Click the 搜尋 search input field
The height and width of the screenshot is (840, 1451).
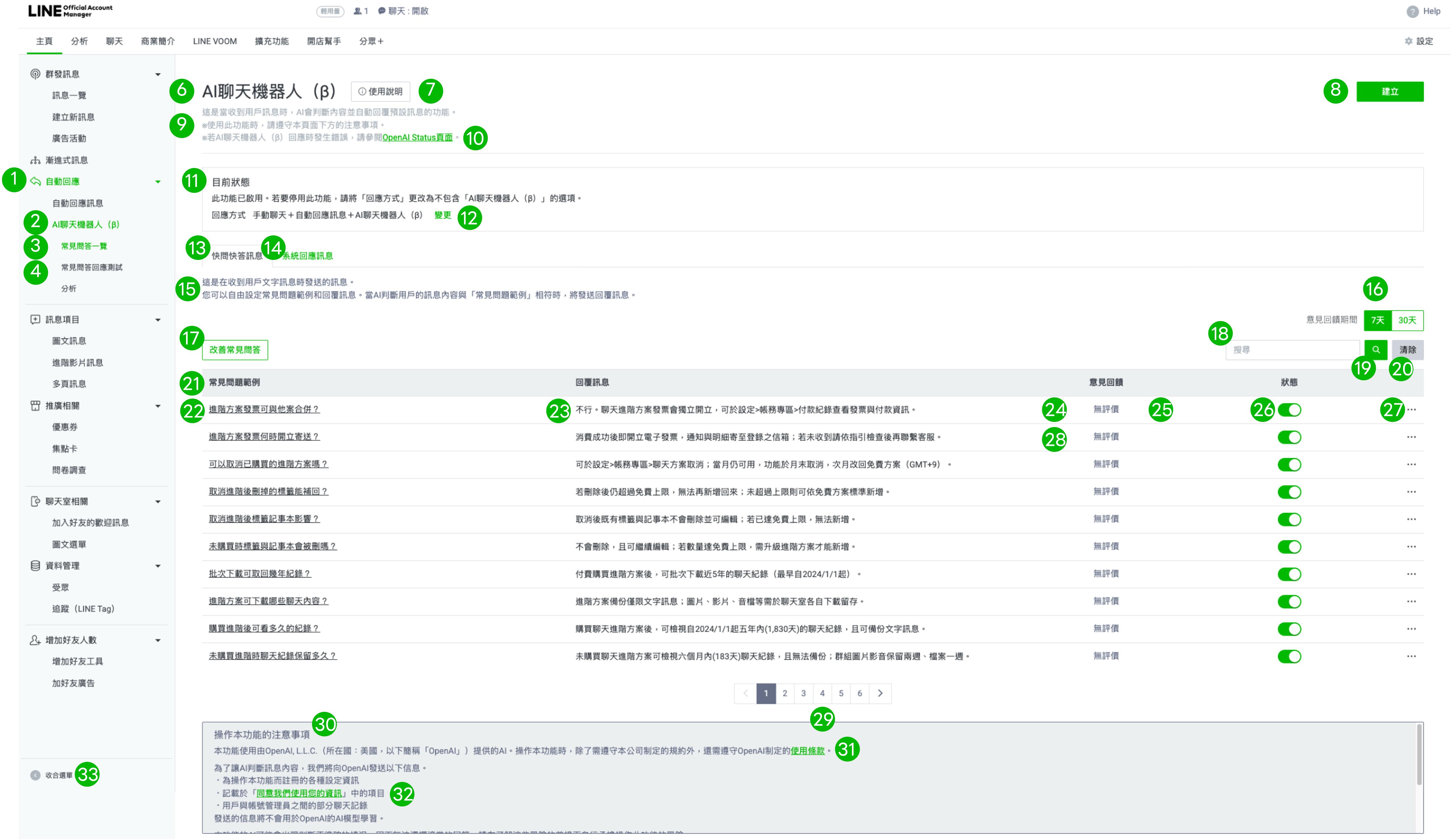1293,349
